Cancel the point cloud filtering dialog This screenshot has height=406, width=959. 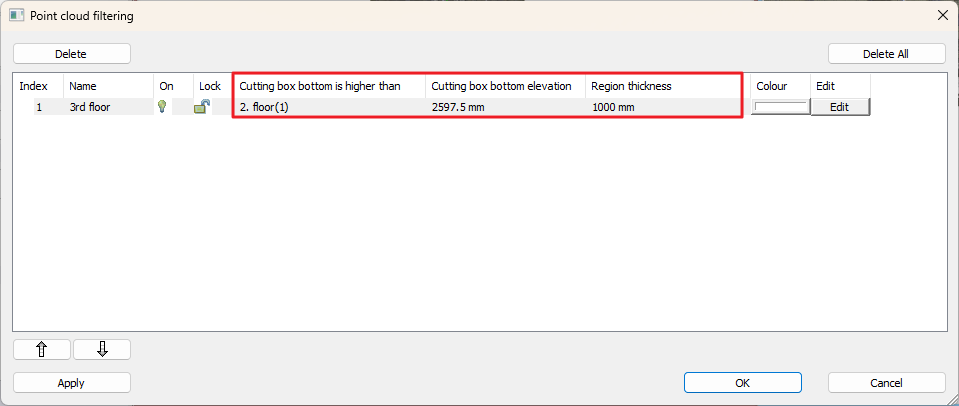[x=886, y=382]
